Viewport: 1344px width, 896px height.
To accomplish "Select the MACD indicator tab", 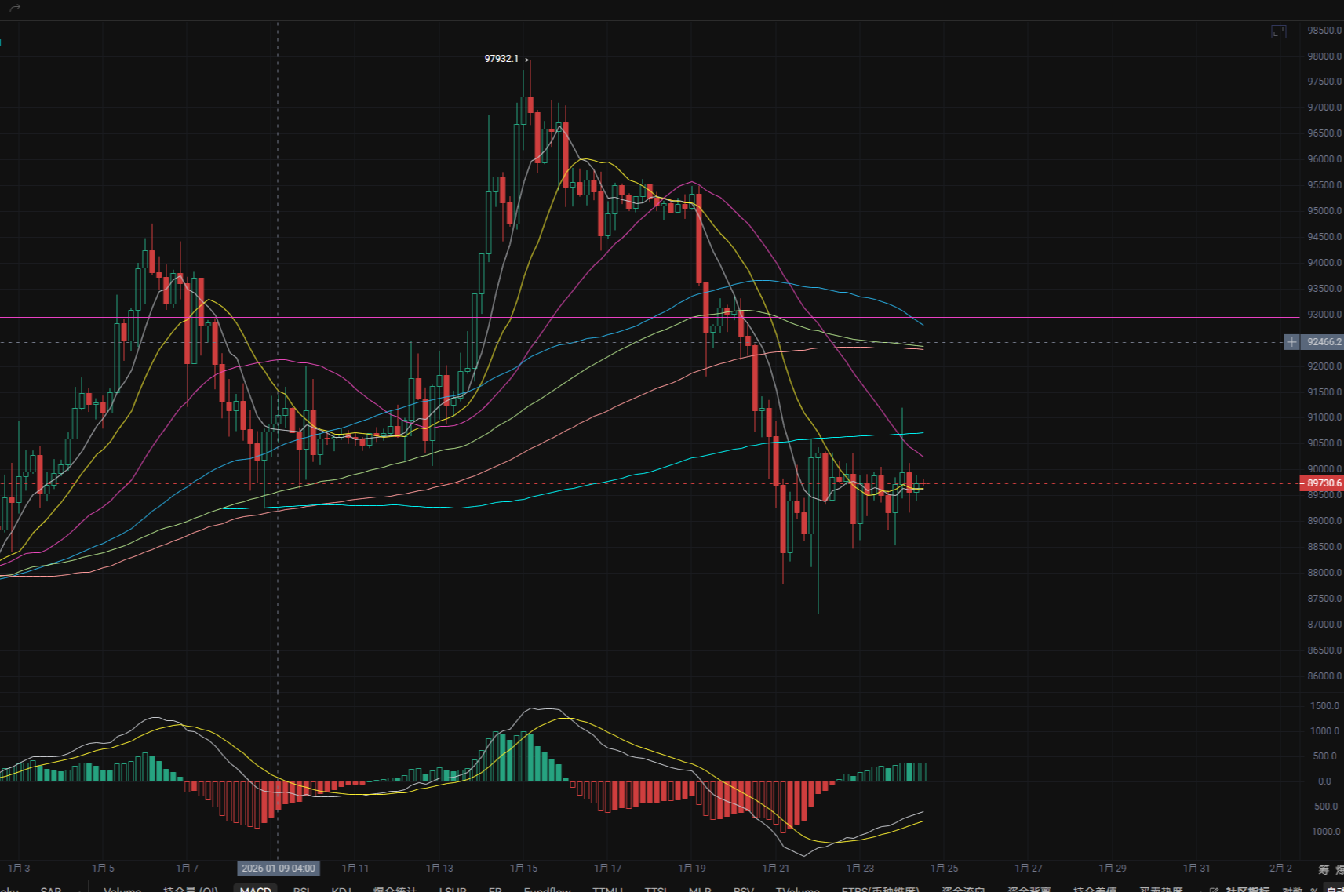I will tap(255, 891).
